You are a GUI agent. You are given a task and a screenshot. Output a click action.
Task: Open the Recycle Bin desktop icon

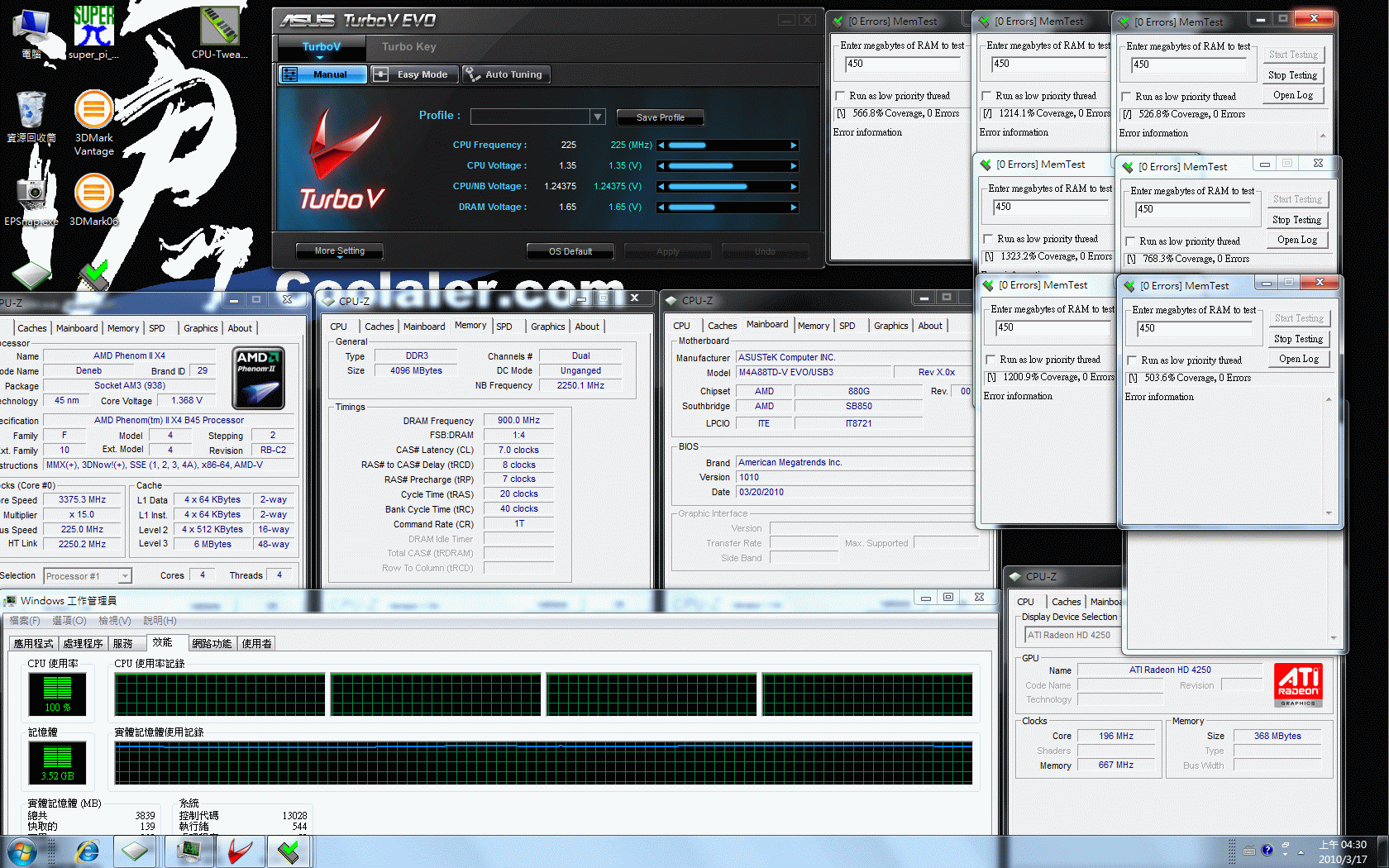(x=31, y=117)
